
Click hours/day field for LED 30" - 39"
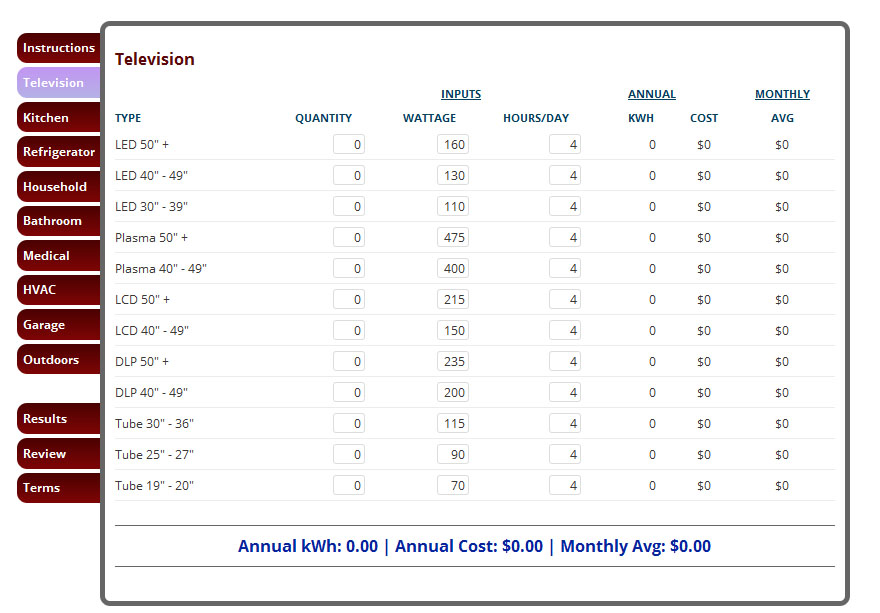pos(565,207)
